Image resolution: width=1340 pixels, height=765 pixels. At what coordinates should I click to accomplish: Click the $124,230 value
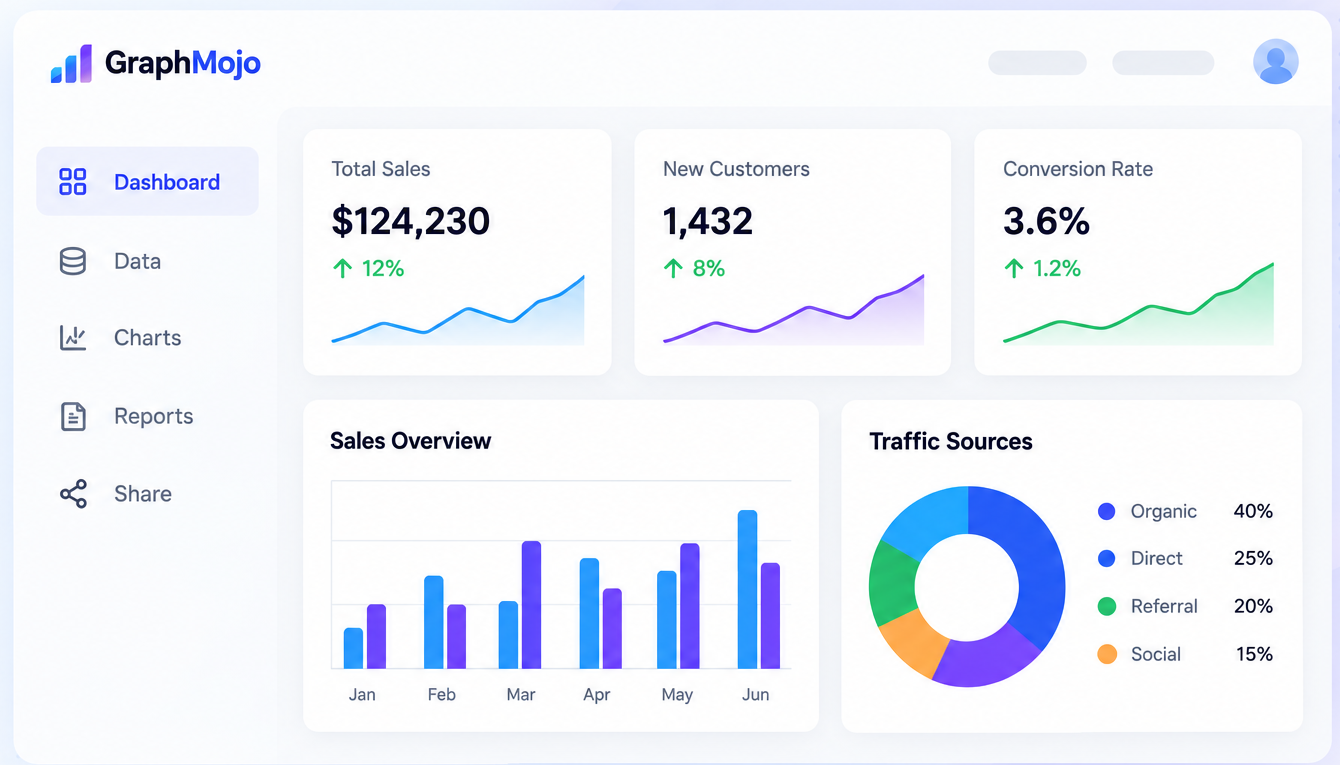click(411, 221)
